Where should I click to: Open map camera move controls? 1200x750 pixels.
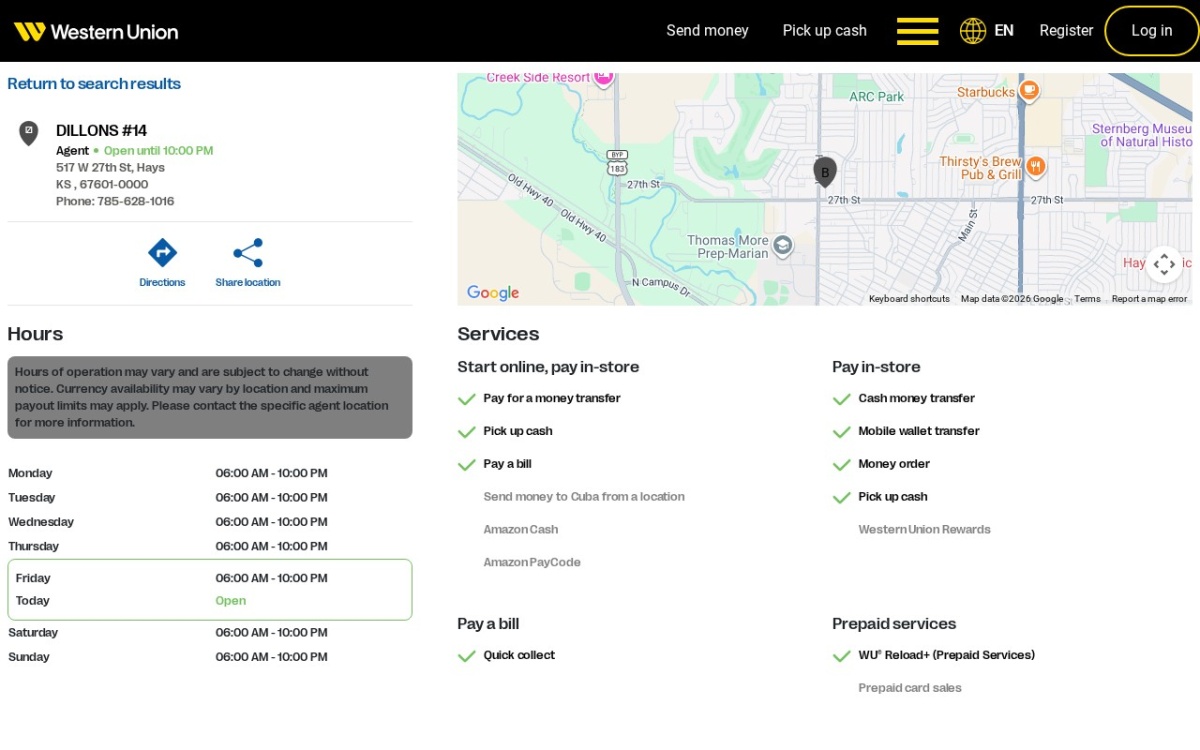[x=1164, y=264]
